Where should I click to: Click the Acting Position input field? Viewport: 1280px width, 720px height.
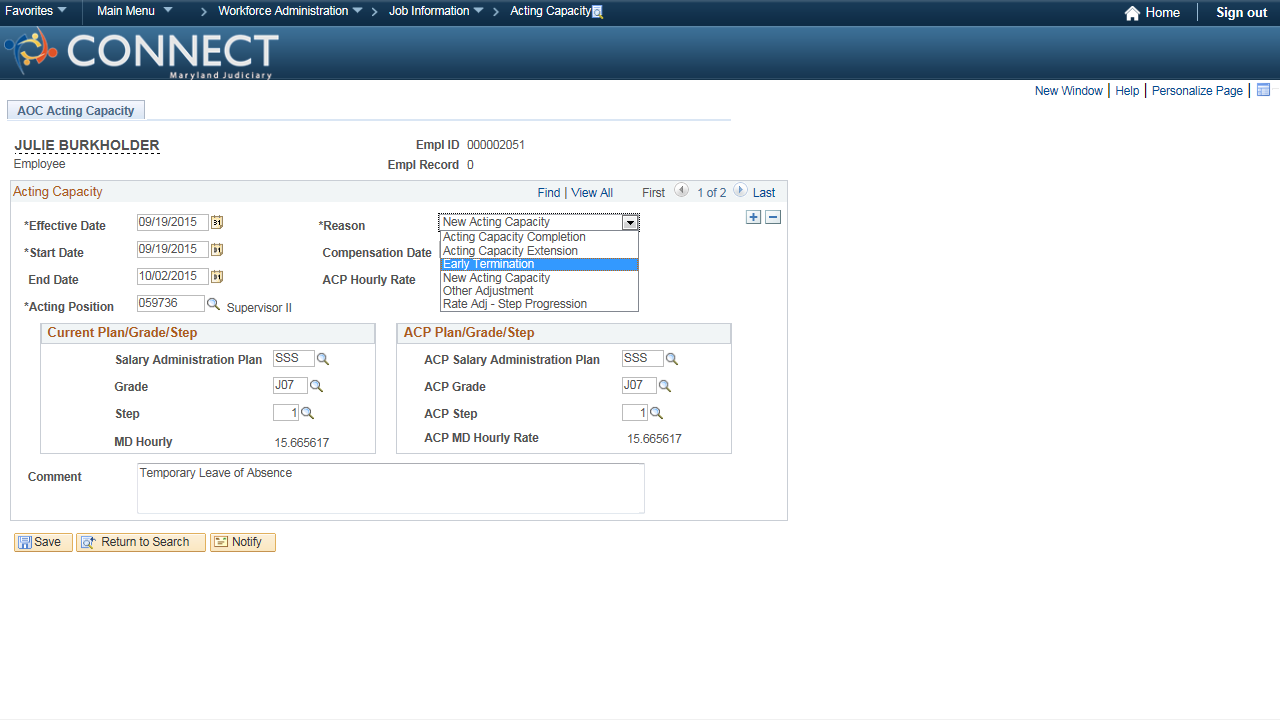pyautogui.click(x=171, y=304)
